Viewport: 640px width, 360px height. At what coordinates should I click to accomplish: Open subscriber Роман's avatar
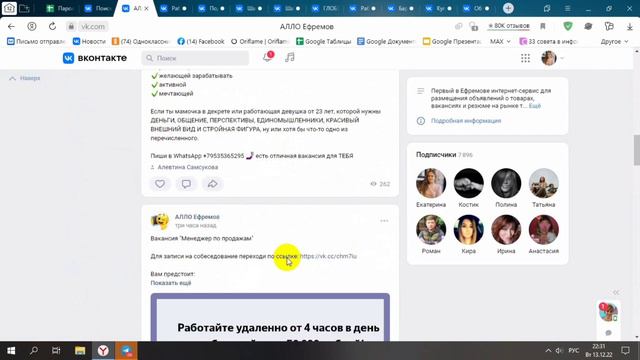coord(431,230)
